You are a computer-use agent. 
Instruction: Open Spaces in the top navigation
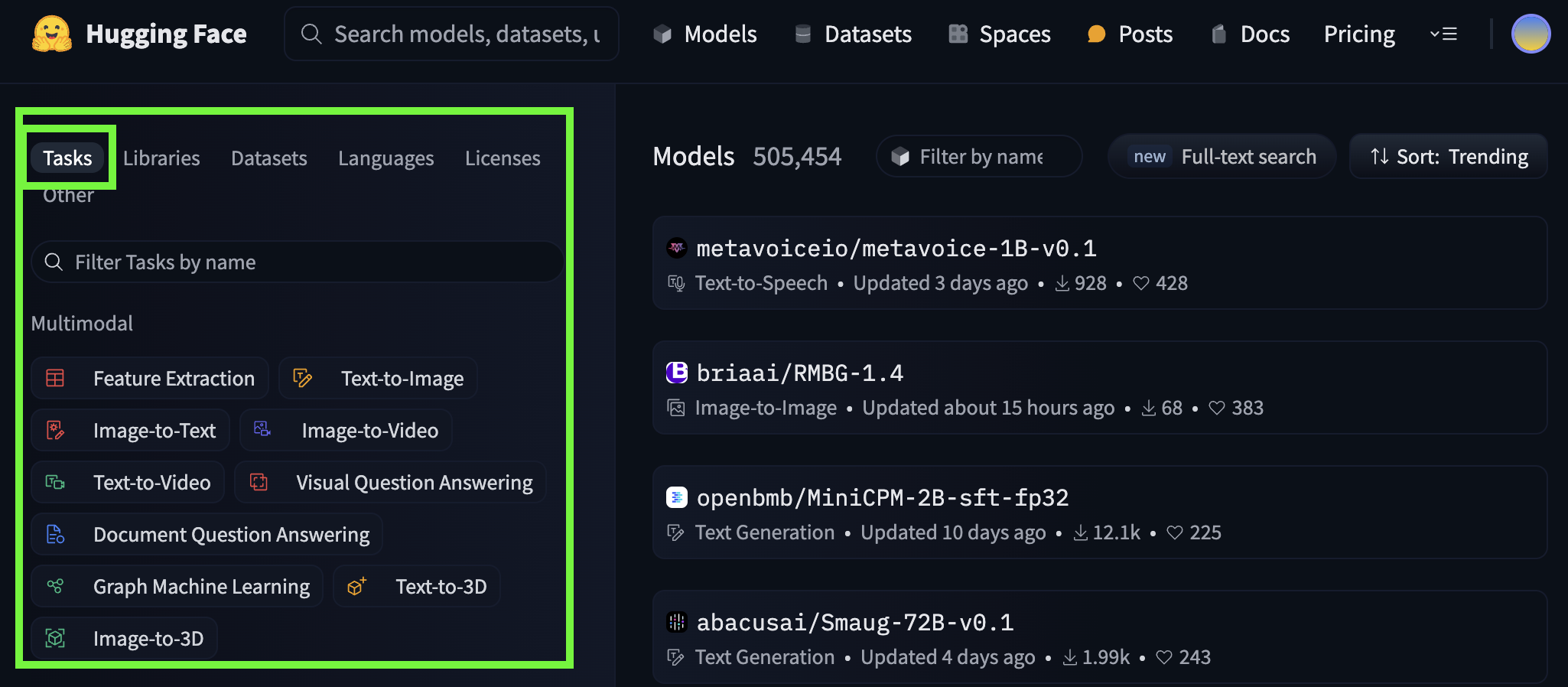coord(999,34)
